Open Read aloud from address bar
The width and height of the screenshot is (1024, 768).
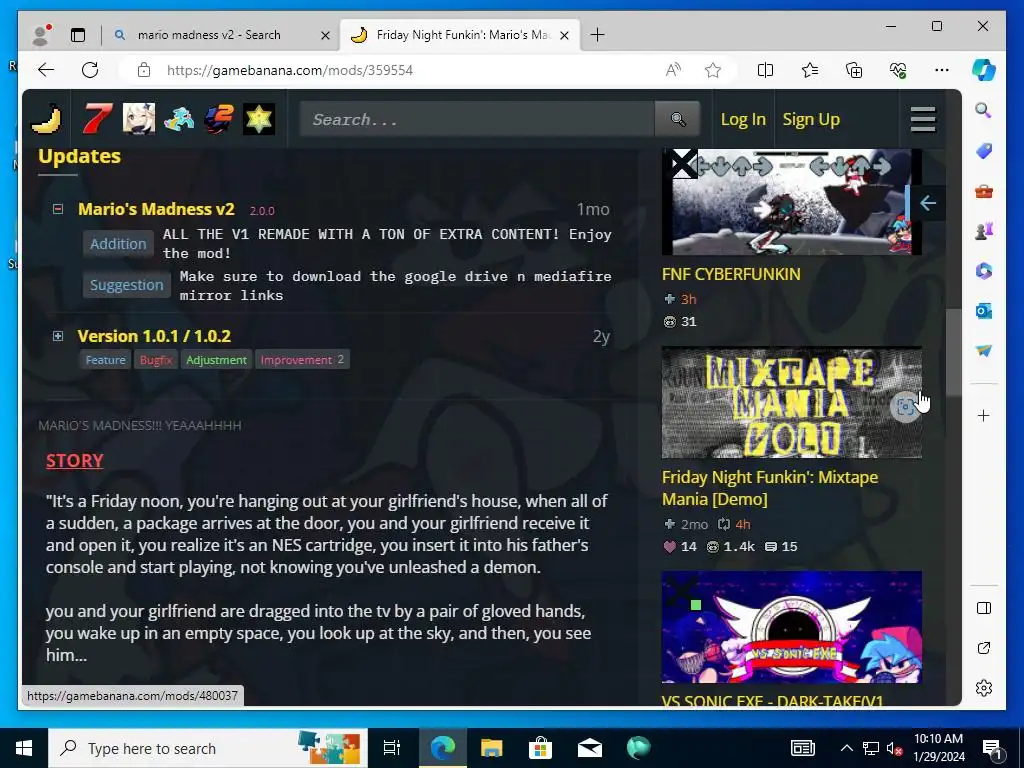point(673,70)
